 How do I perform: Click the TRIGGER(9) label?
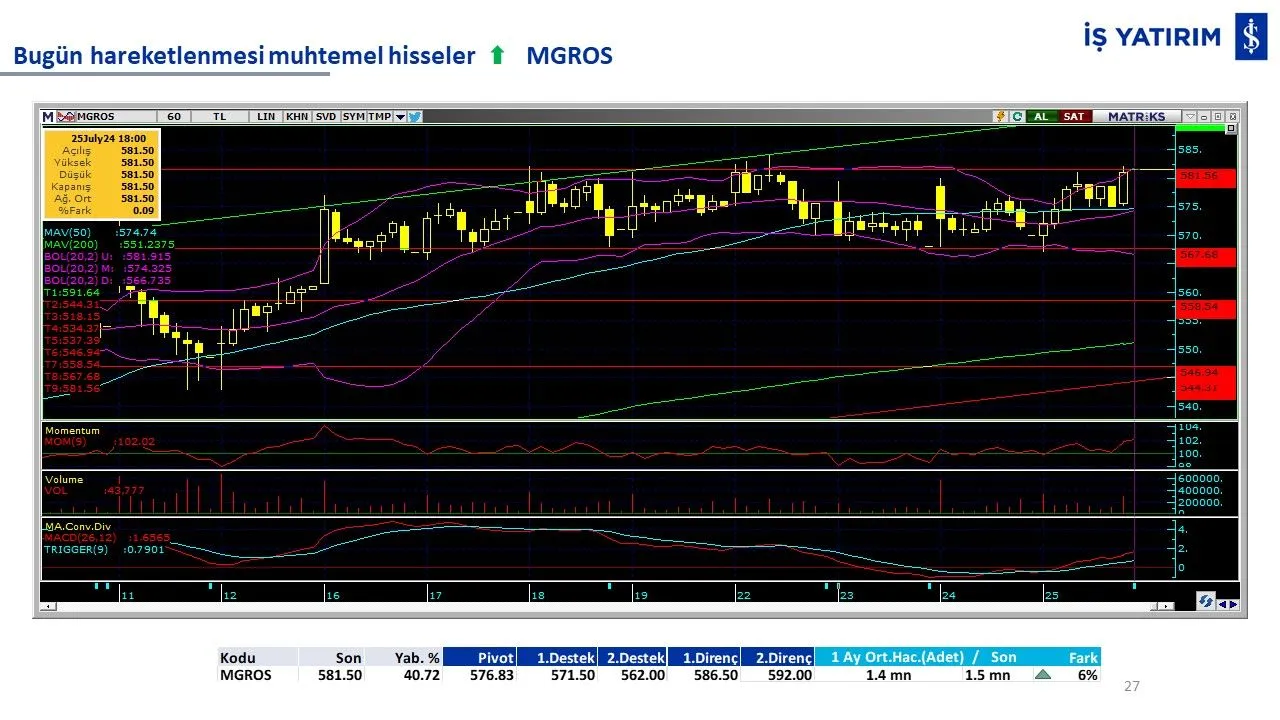[76, 549]
